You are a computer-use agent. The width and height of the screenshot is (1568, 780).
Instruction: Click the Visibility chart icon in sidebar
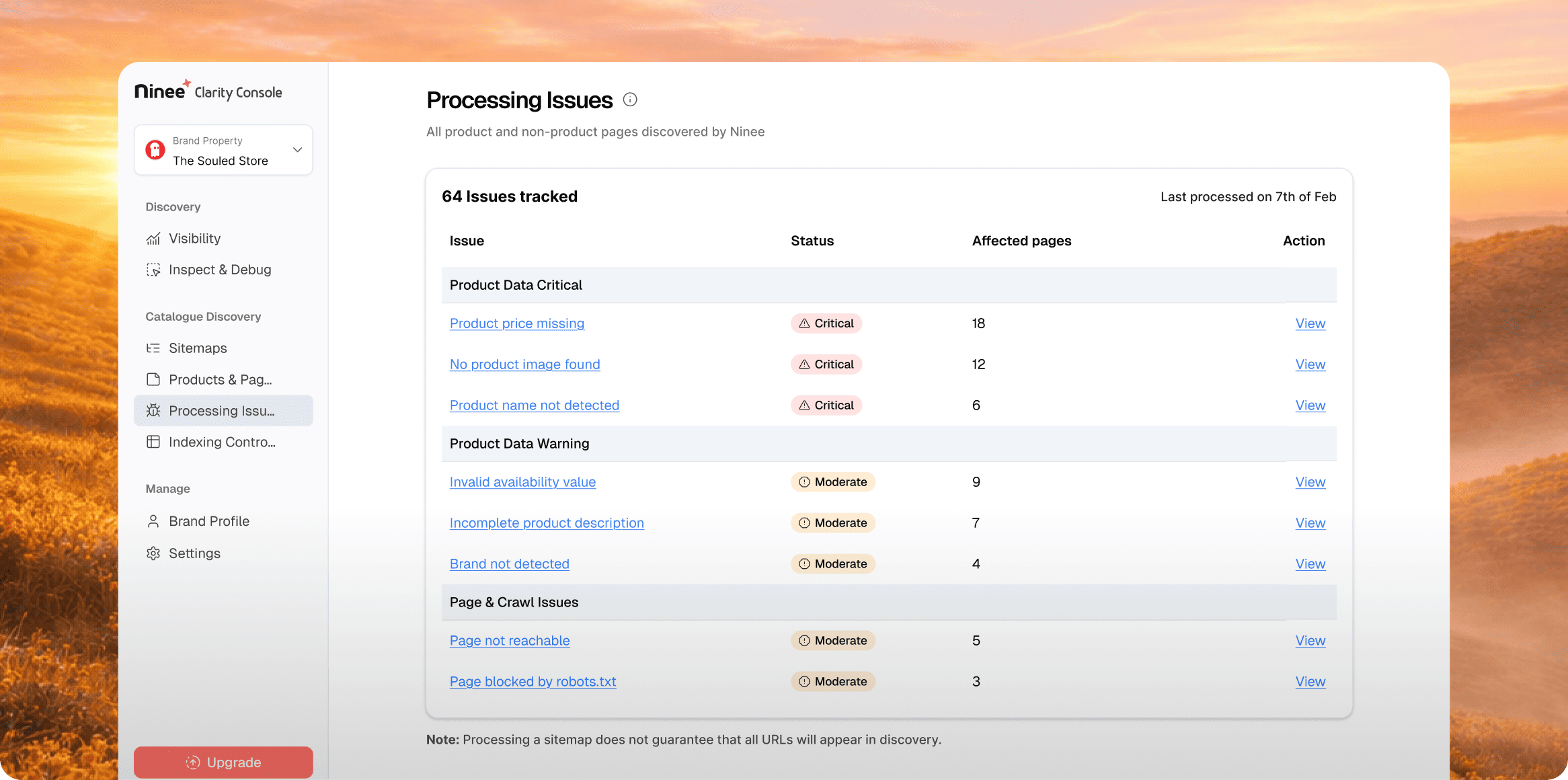point(153,239)
